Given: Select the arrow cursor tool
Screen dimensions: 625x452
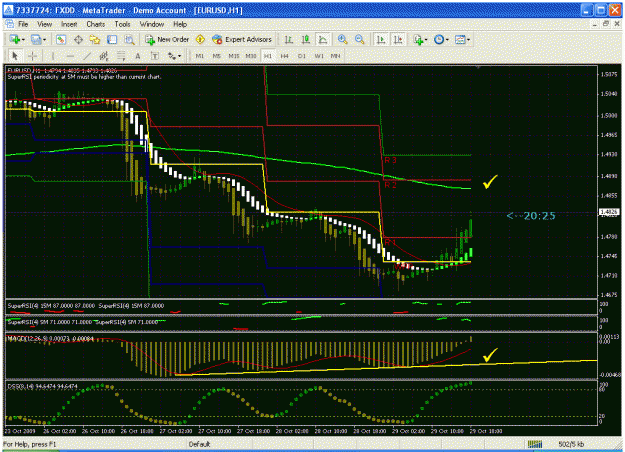Looking at the screenshot, I should (15, 56).
